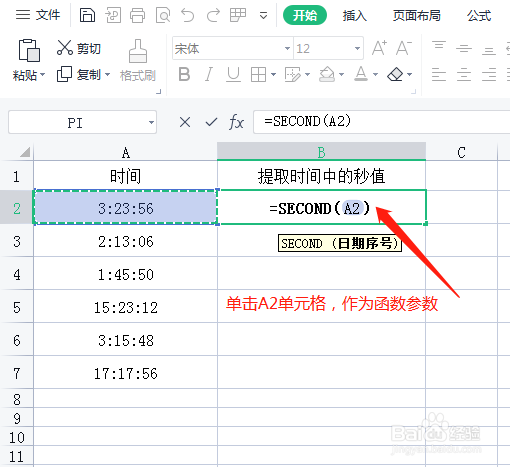Image resolution: width=510 pixels, height=467 pixels.
Task: Expand font color dropdown arrow
Action: coord(375,74)
